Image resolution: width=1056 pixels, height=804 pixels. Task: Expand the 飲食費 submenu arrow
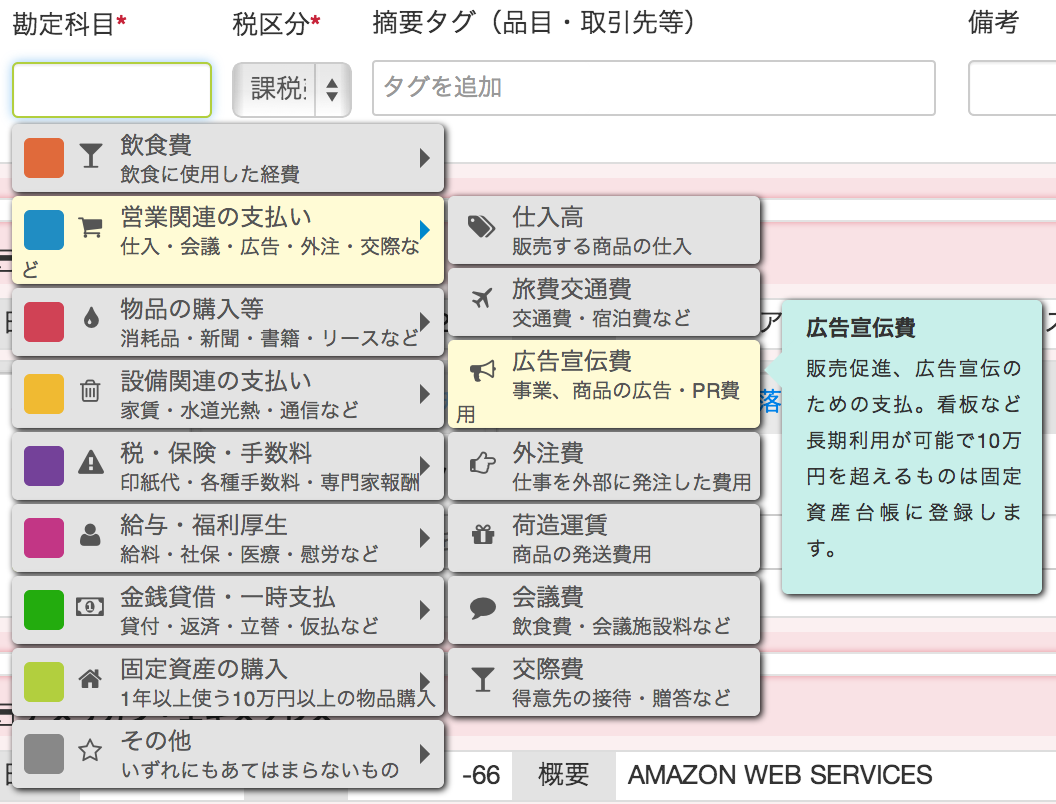click(x=425, y=158)
